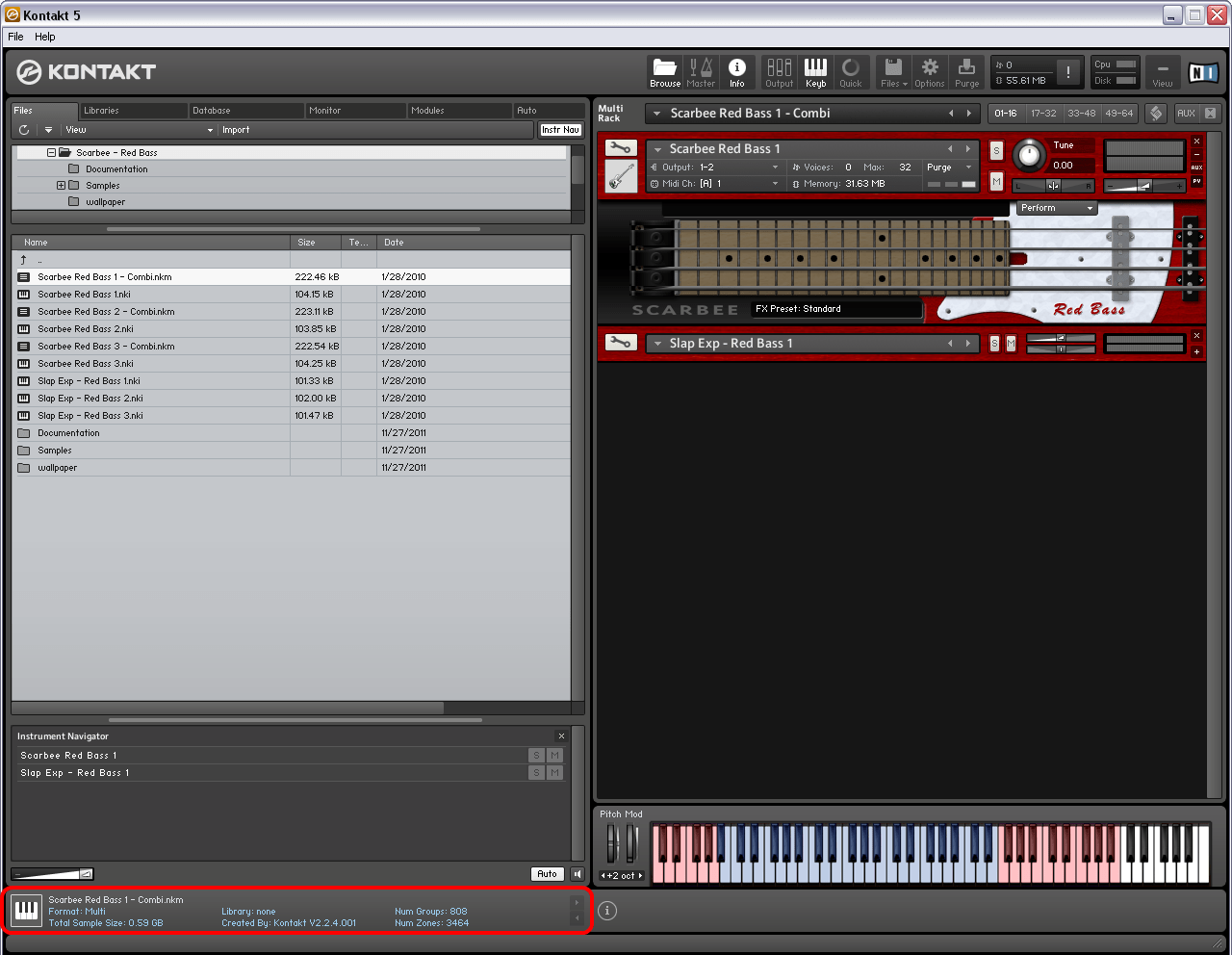Open the Quick load browser
Viewport: 1232px width, 955px height.
pos(851,72)
